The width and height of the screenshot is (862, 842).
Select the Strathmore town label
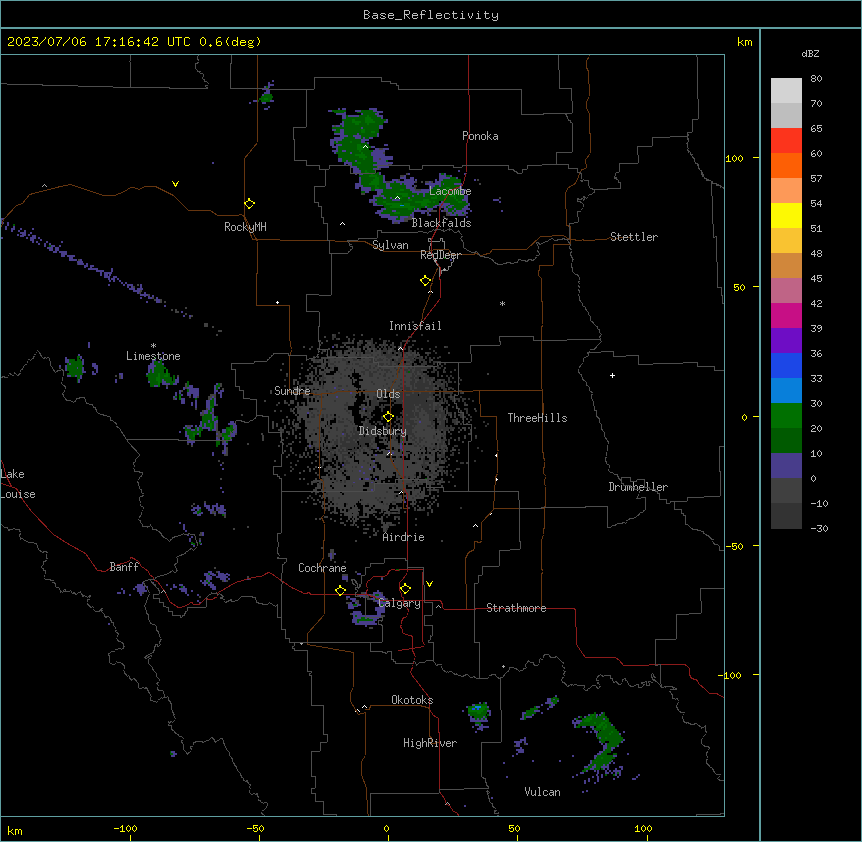pyautogui.click(x=516, y=608)
